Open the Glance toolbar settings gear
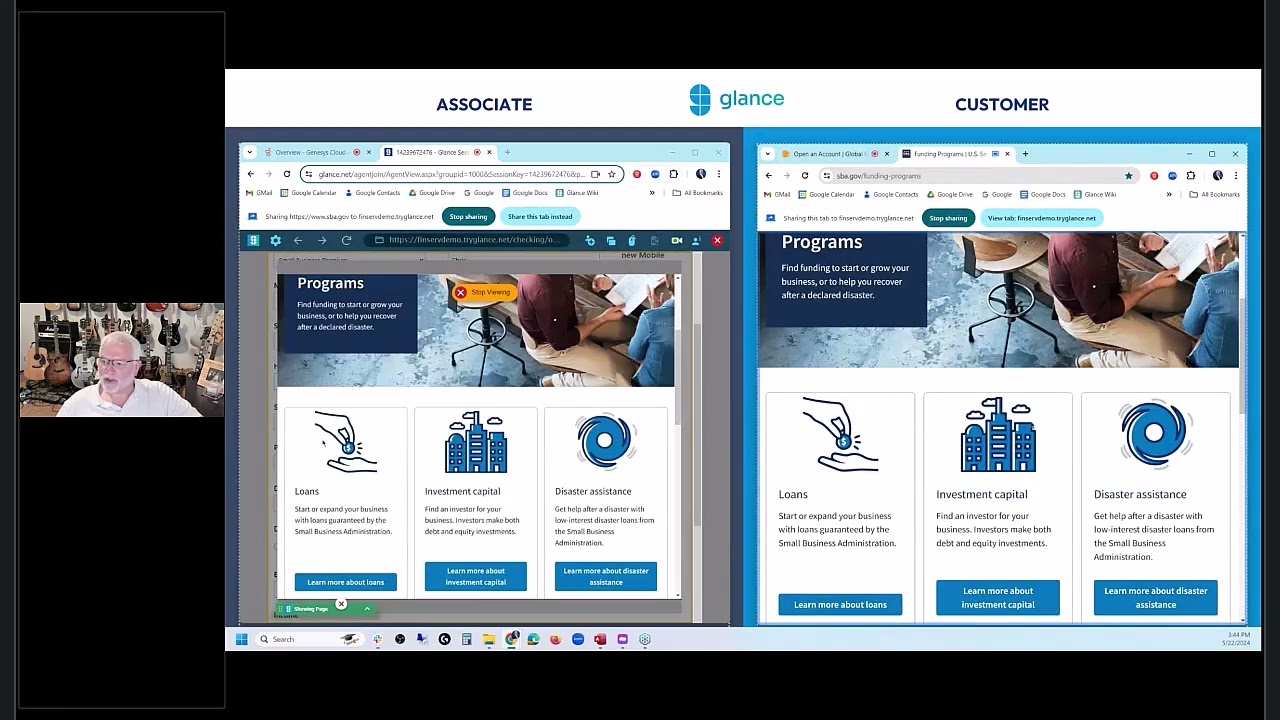 coord(275,240)
